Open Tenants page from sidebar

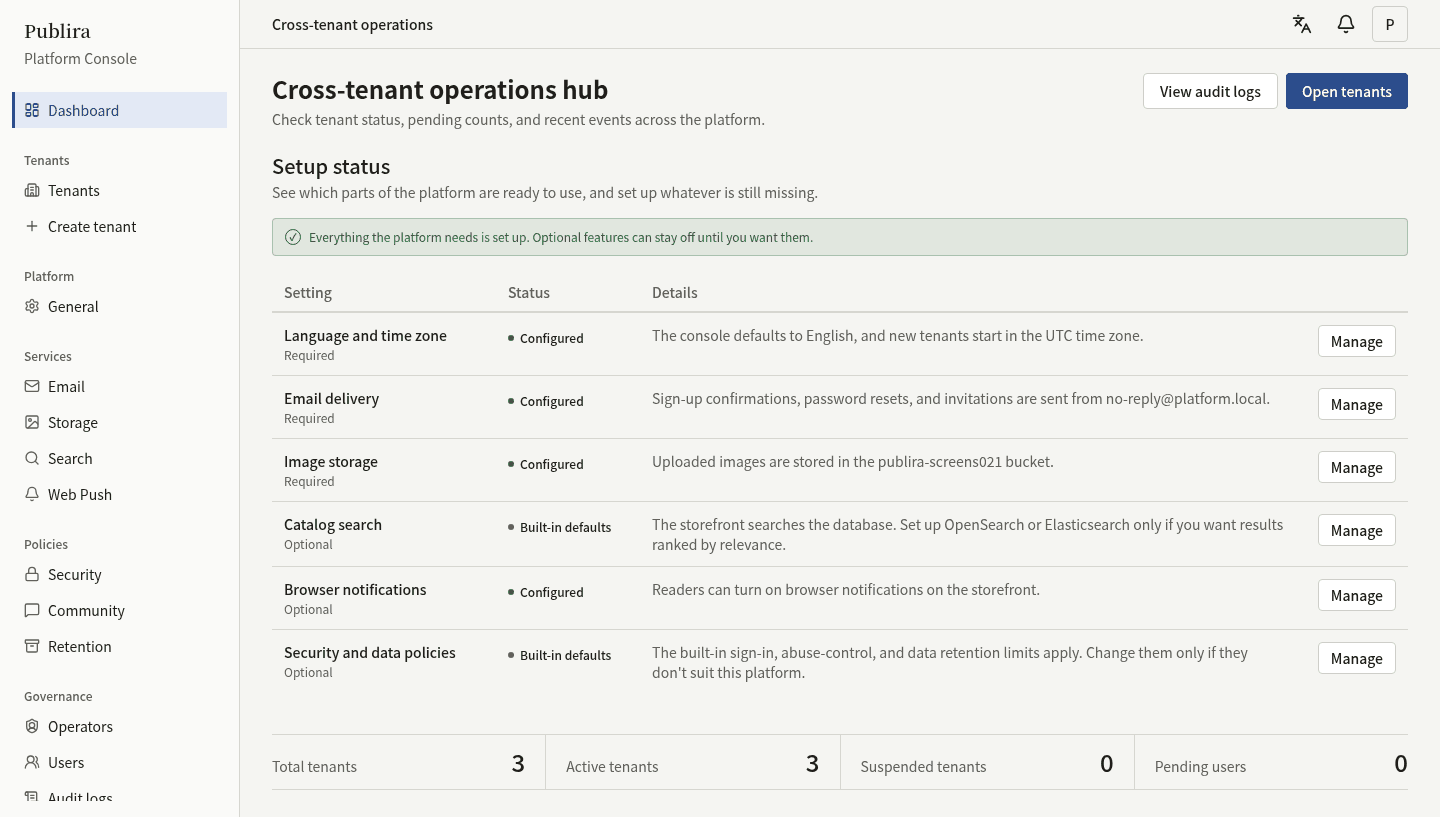click(120, 190)
